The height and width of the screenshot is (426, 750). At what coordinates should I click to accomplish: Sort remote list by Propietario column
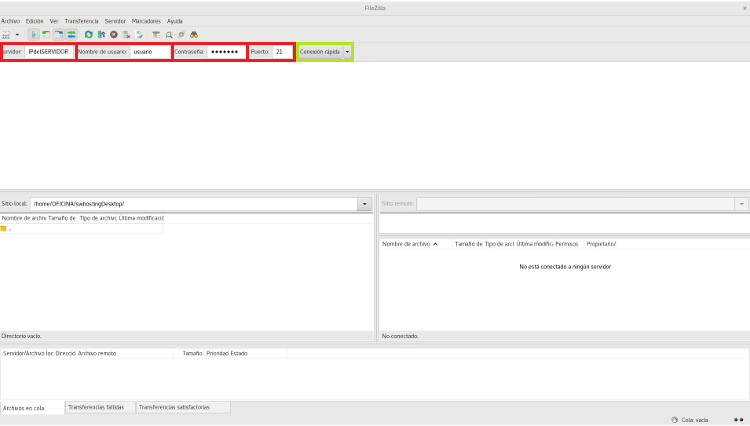601,244
